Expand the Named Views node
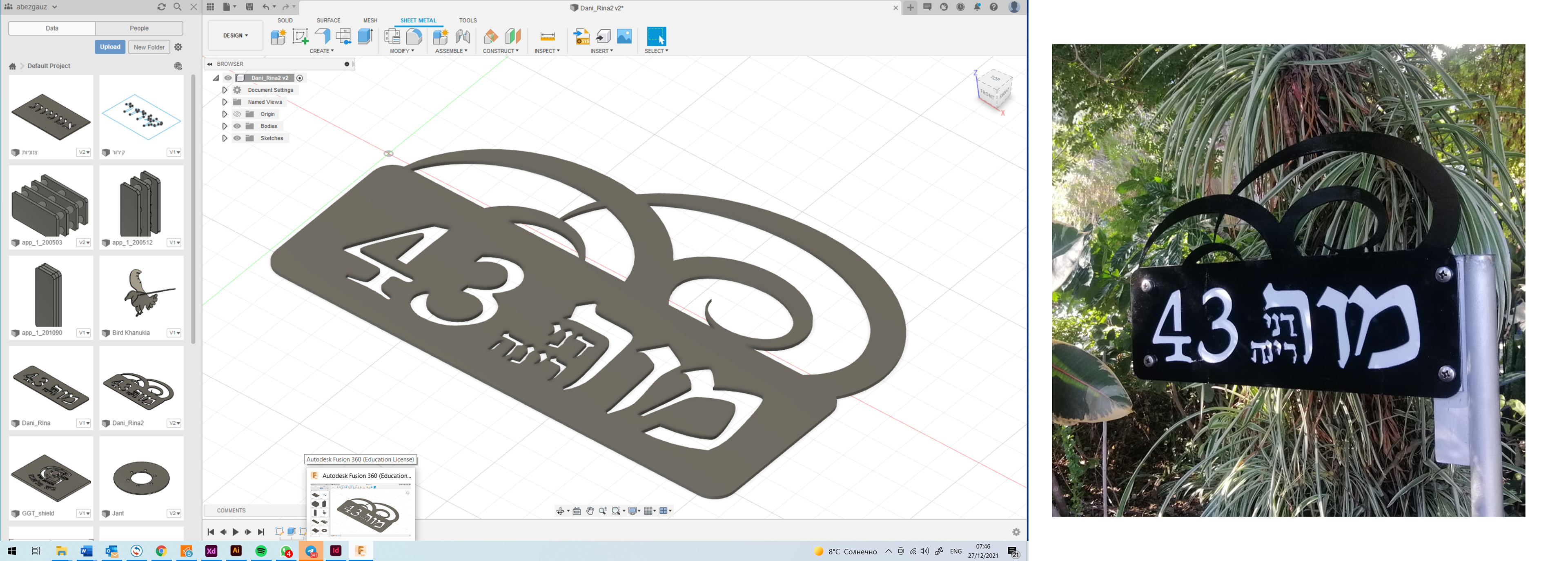The height and width of the screenshot is (561, 1568). (x=225, y=102)
